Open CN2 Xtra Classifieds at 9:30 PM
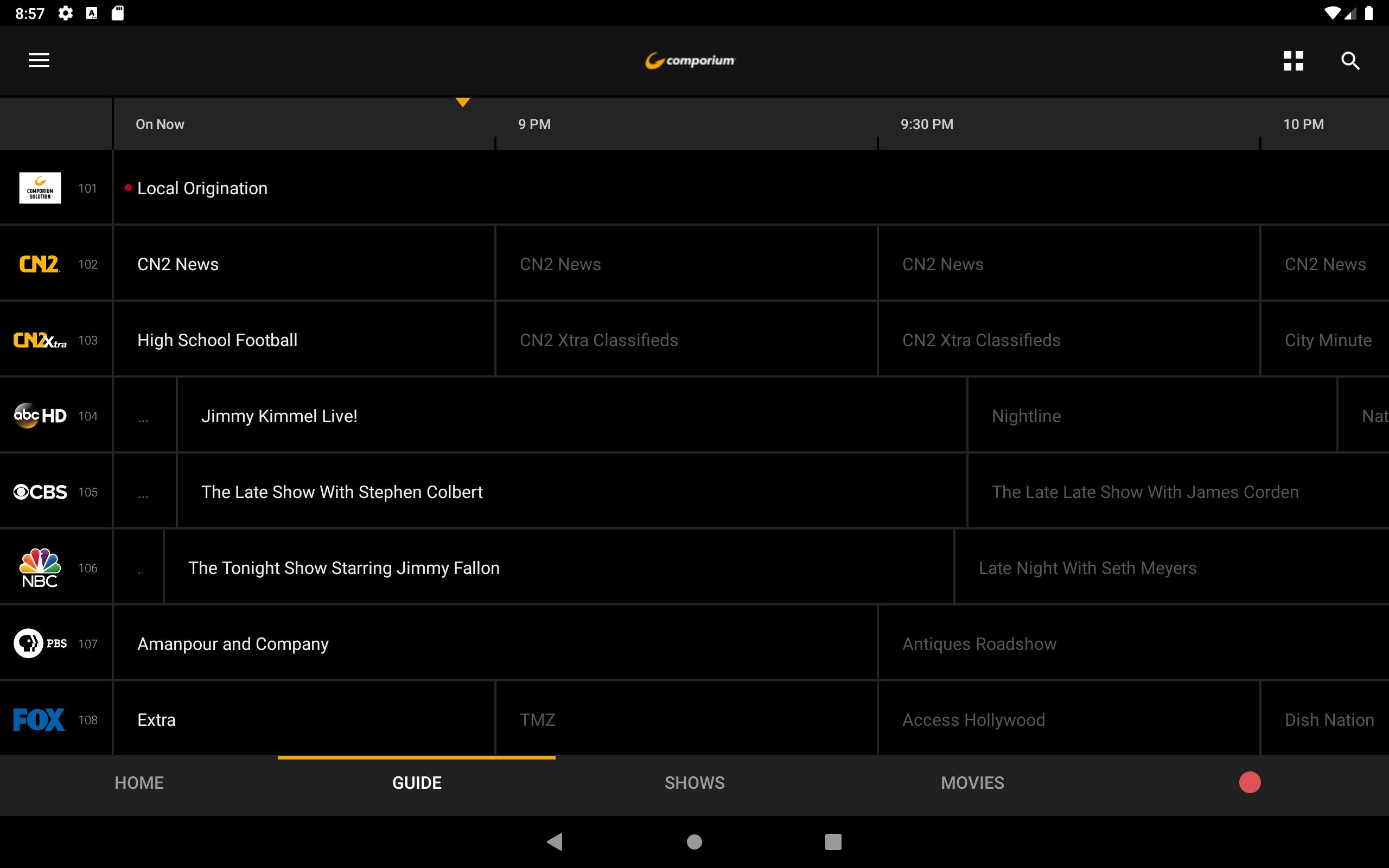 (1069, 340)
